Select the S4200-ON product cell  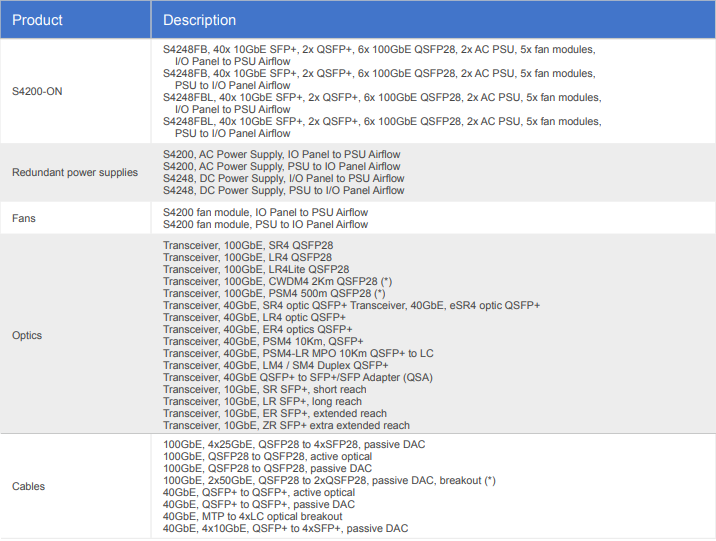pos(40,91)
